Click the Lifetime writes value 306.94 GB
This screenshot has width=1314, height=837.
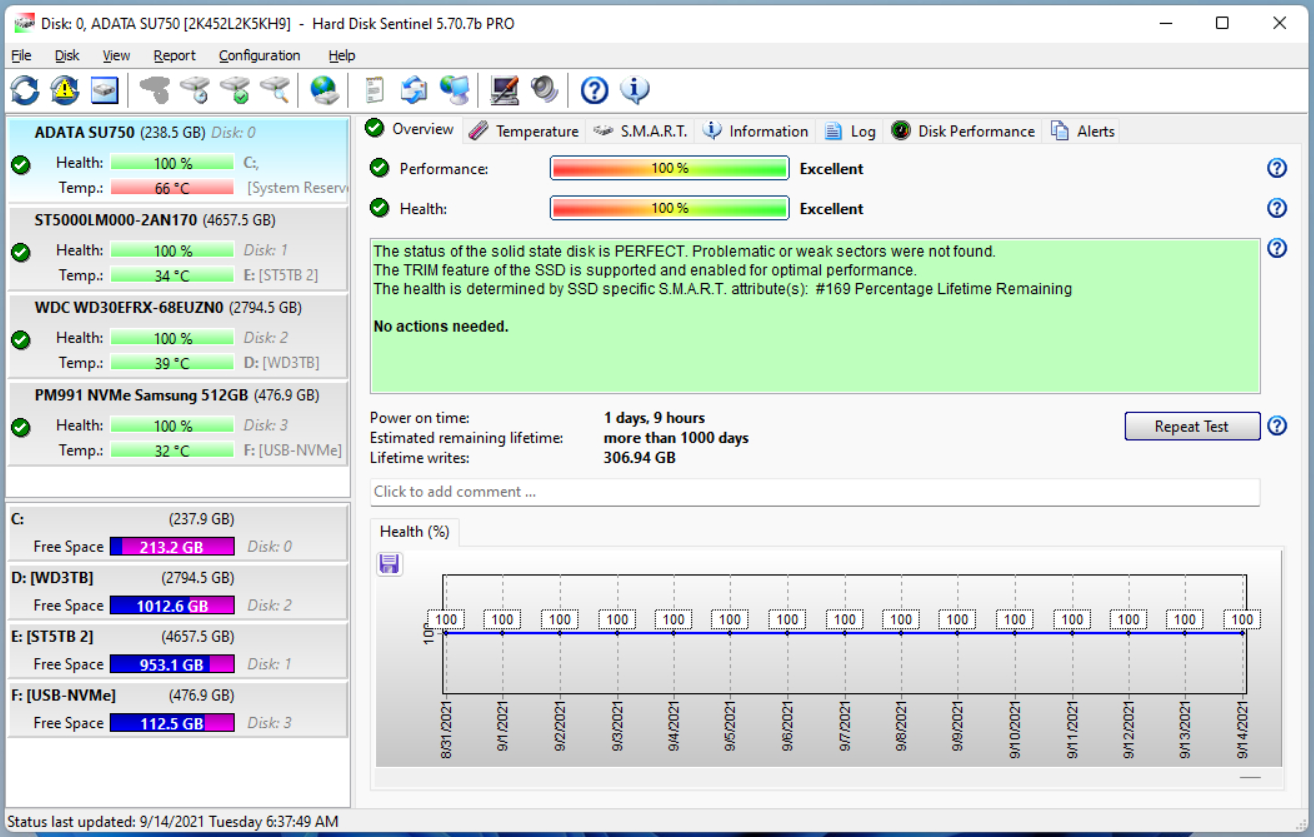pyautogui.click(x=640, y=458)
